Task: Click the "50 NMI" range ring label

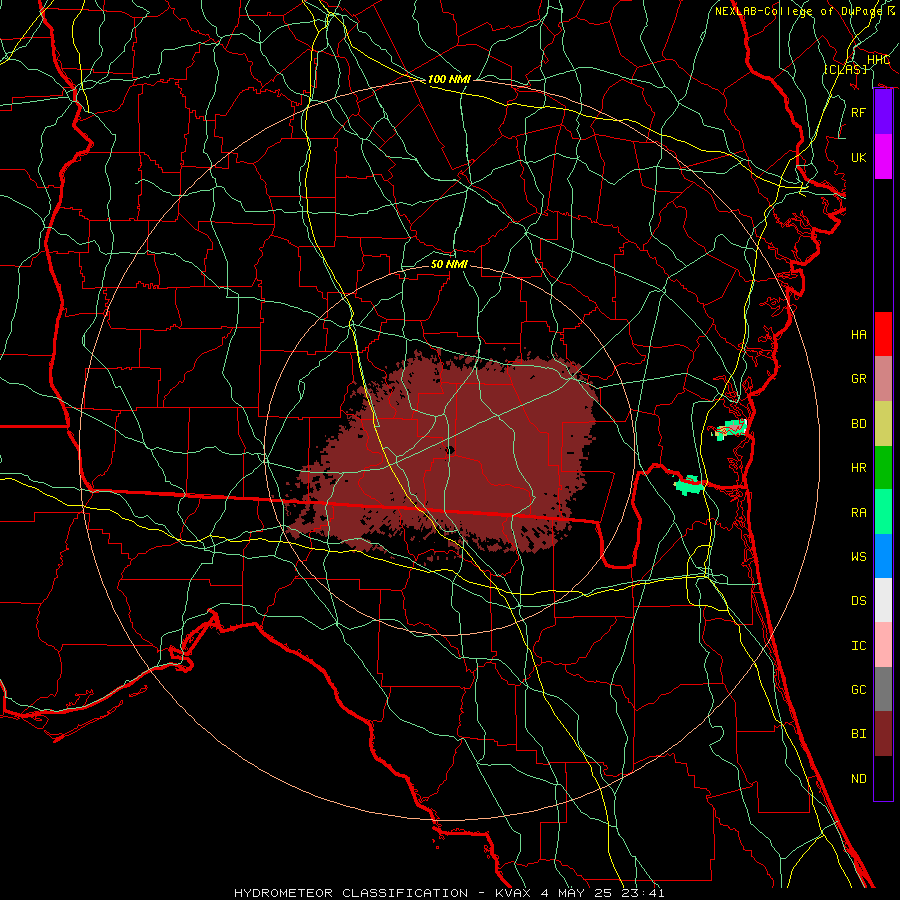Action: [x=449, y=264]
